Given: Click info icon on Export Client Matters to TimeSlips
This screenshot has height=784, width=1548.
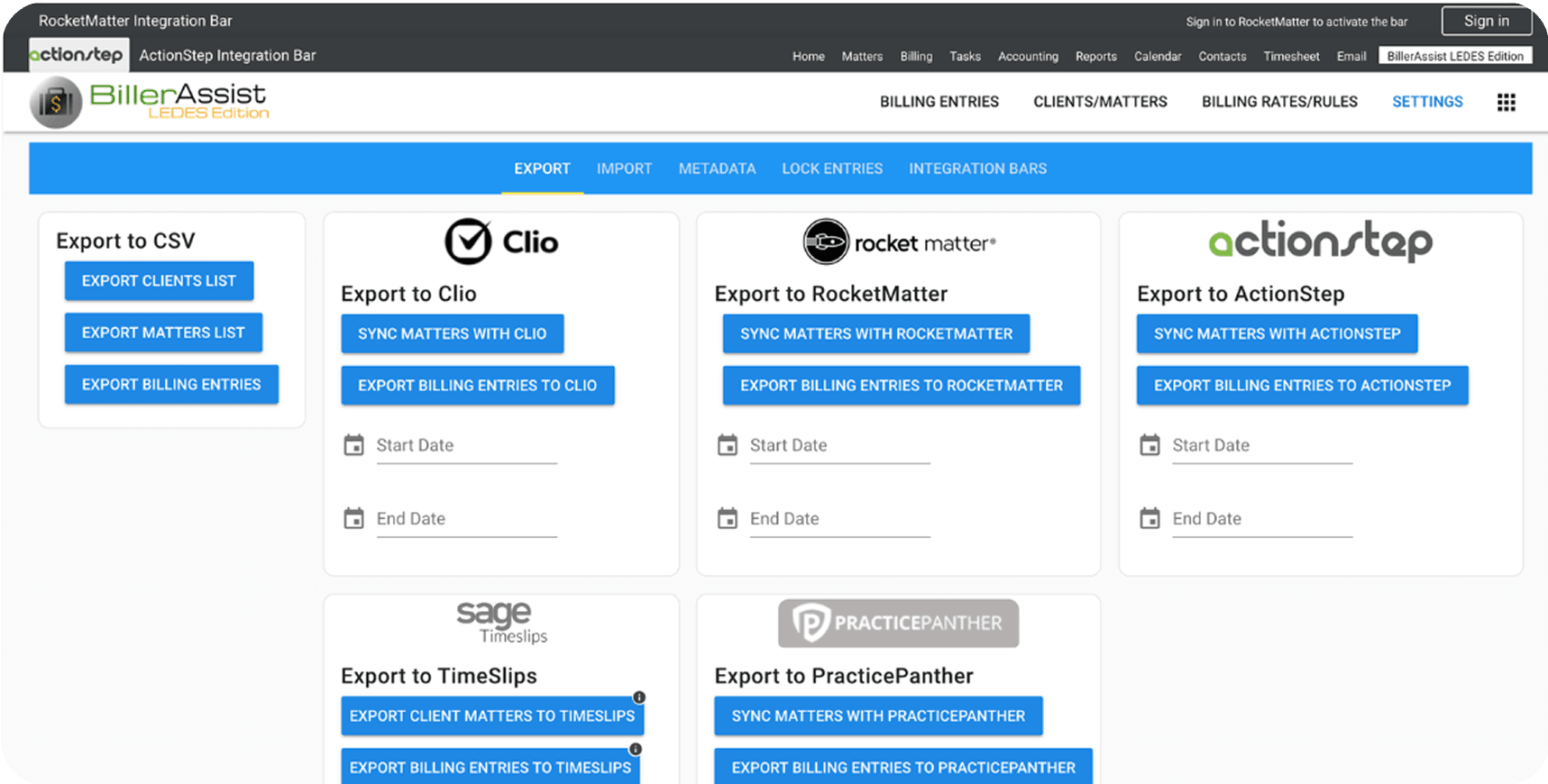Looking at the screenshot, I should [639, 697].
